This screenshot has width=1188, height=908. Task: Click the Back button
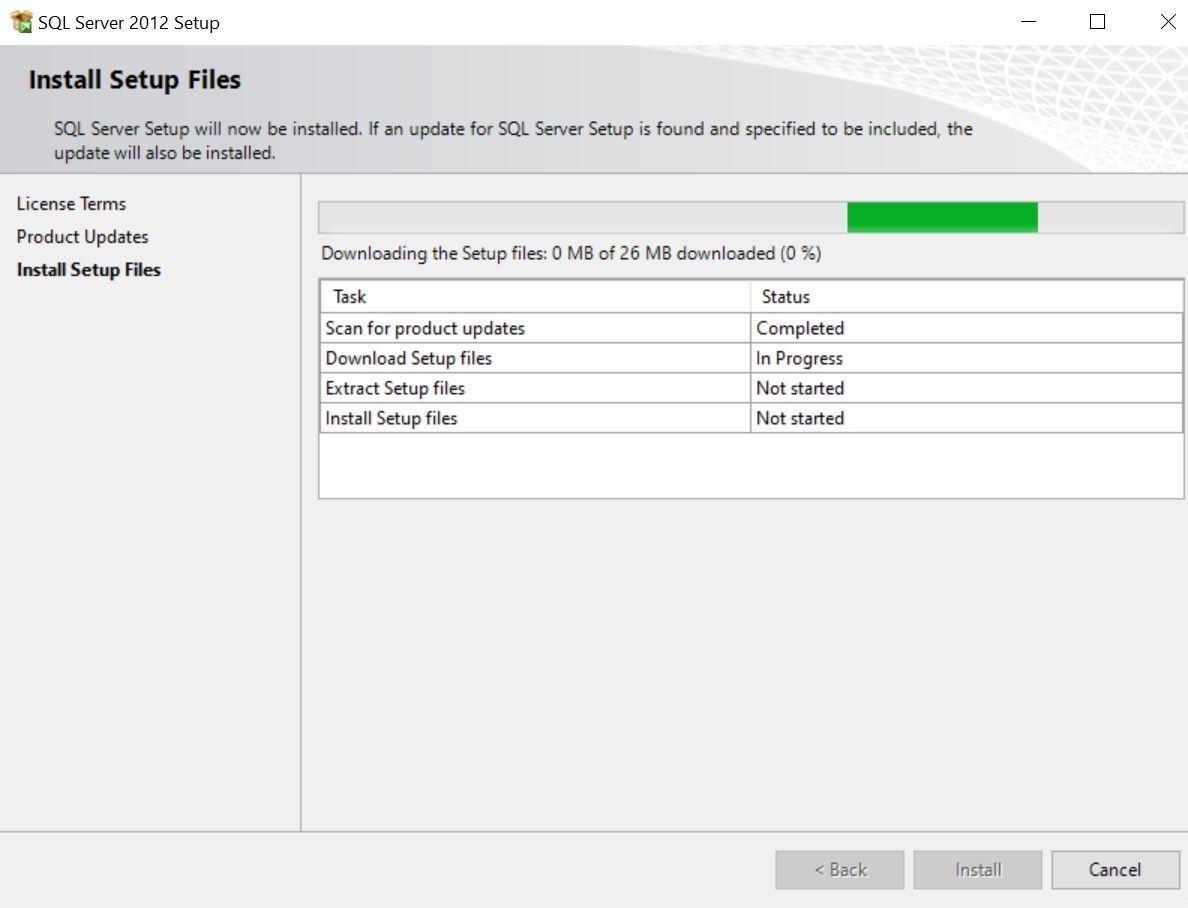(x=839, y=870)
